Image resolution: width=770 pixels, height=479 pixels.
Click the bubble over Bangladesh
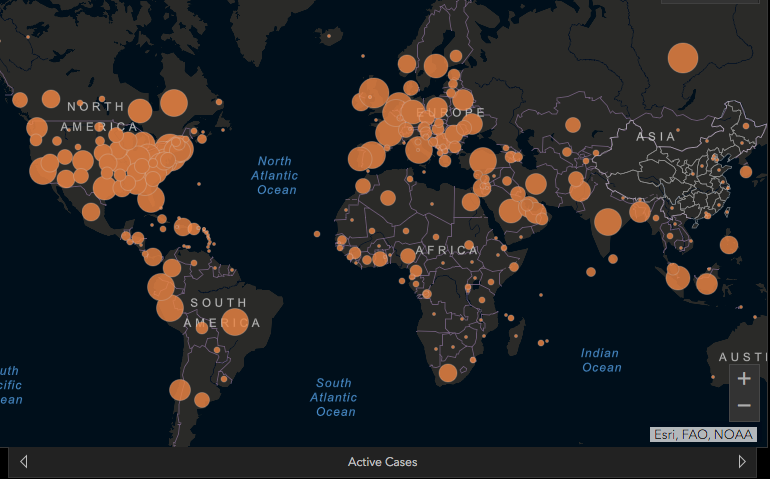[640, 212]
